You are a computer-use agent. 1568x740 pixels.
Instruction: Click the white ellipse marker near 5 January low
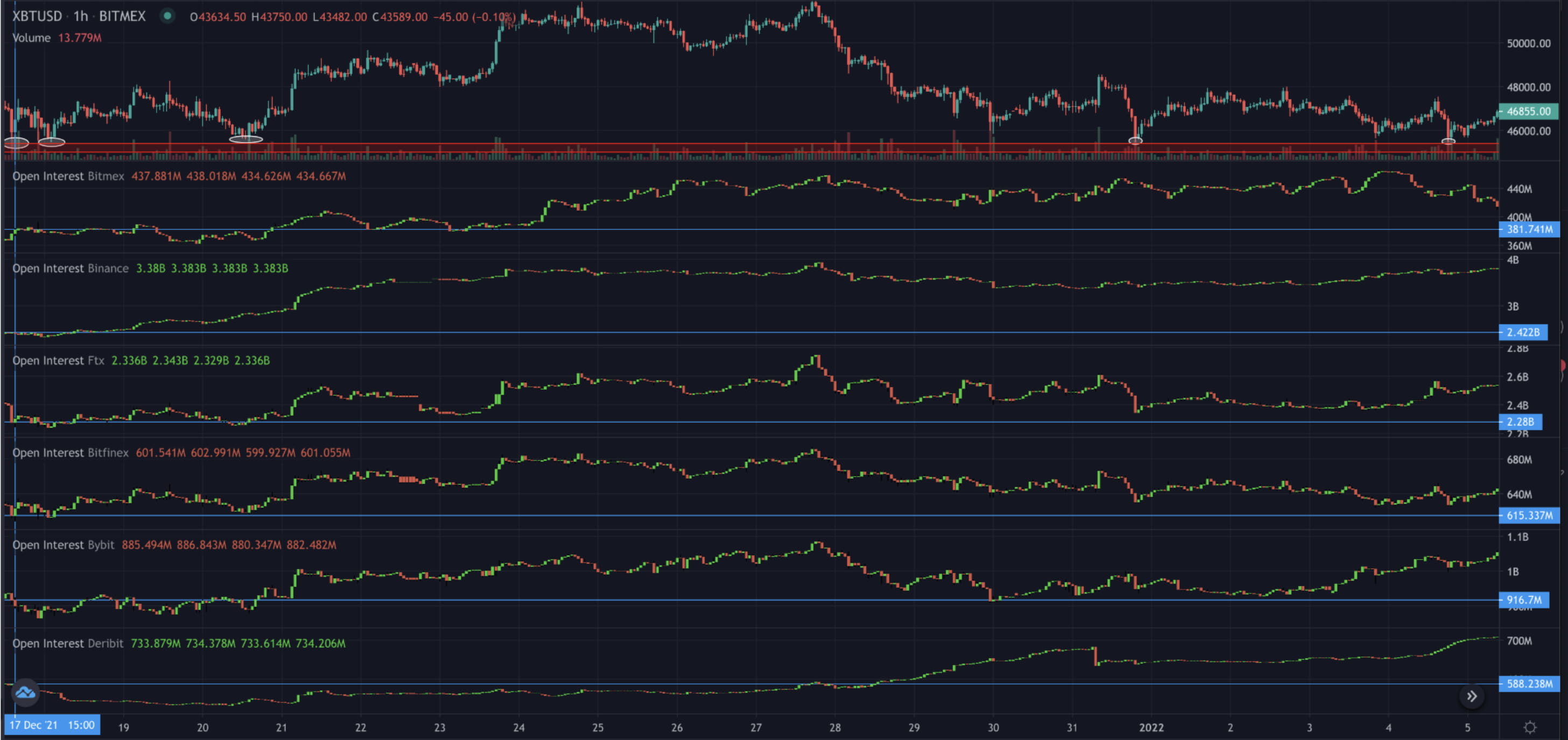point(1448,141)
